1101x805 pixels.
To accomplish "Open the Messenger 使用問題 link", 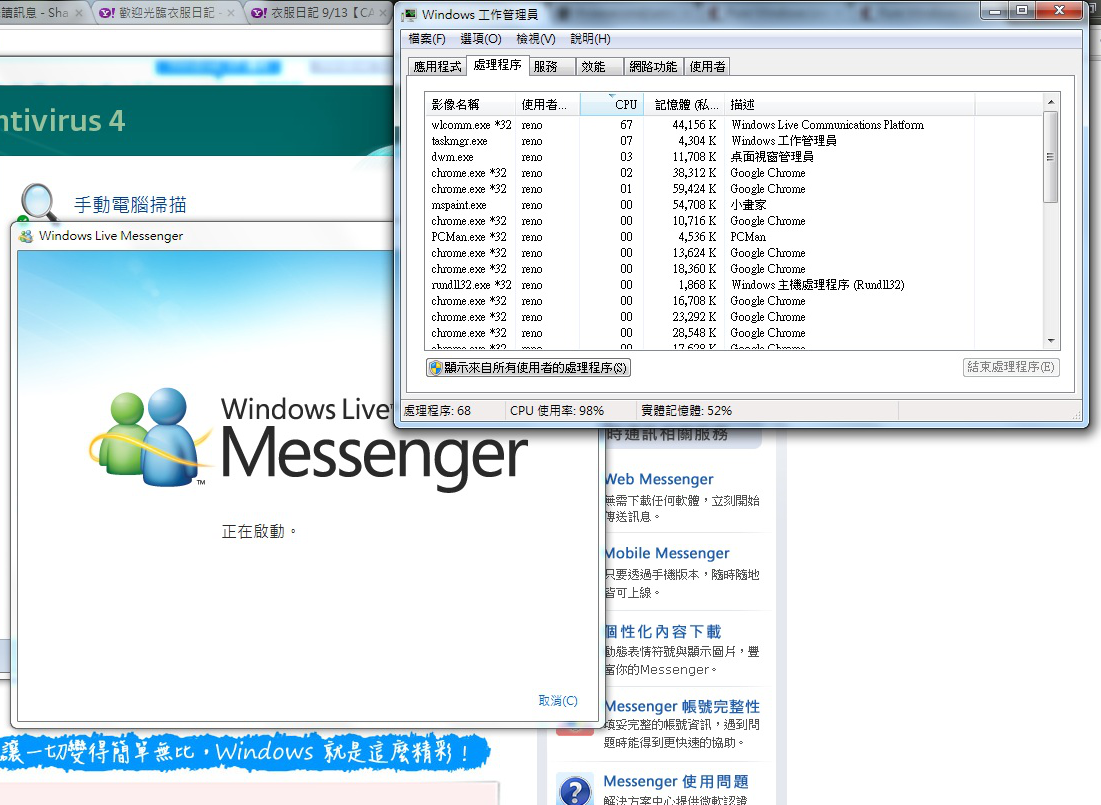I will click(x=676, y=781).
